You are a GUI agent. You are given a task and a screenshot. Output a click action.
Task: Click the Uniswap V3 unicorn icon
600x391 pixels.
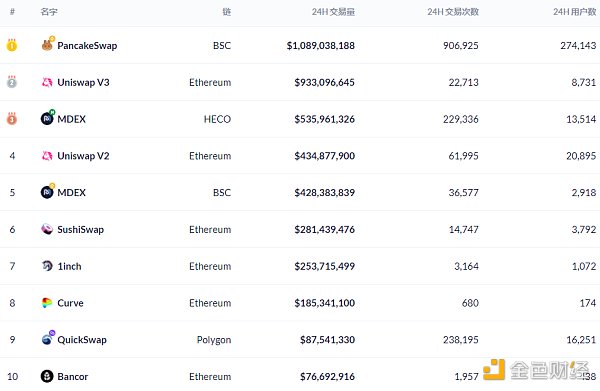coord(47,82)
